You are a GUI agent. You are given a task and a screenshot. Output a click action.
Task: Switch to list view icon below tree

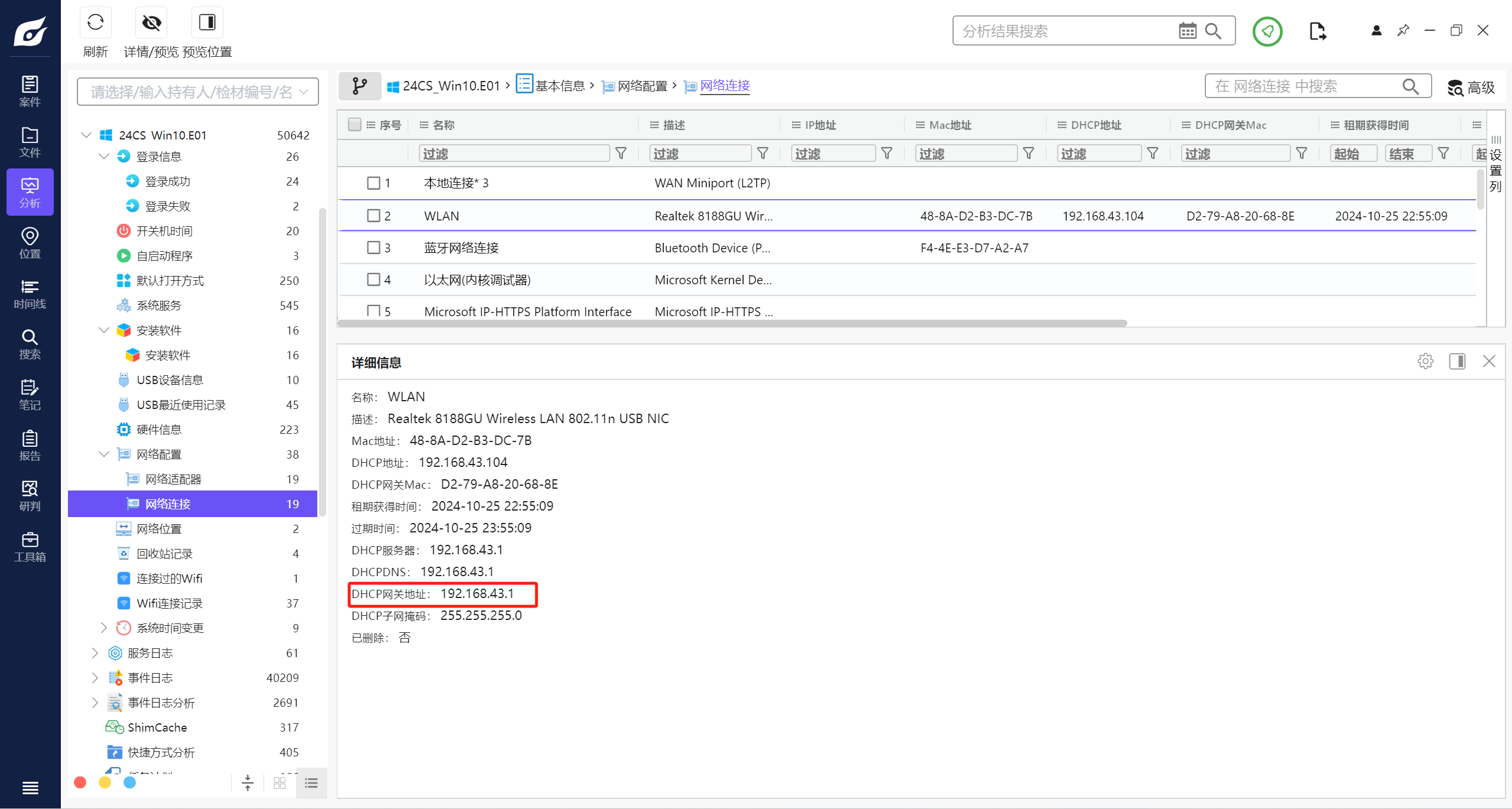[311, 783]
